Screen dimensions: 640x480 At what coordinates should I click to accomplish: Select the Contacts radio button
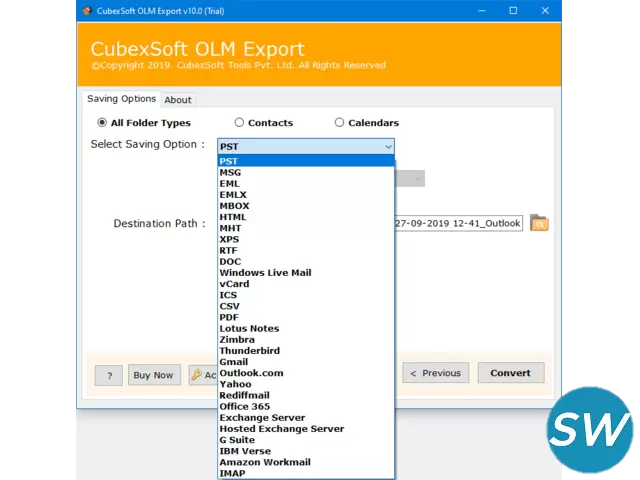pos(239,123)
